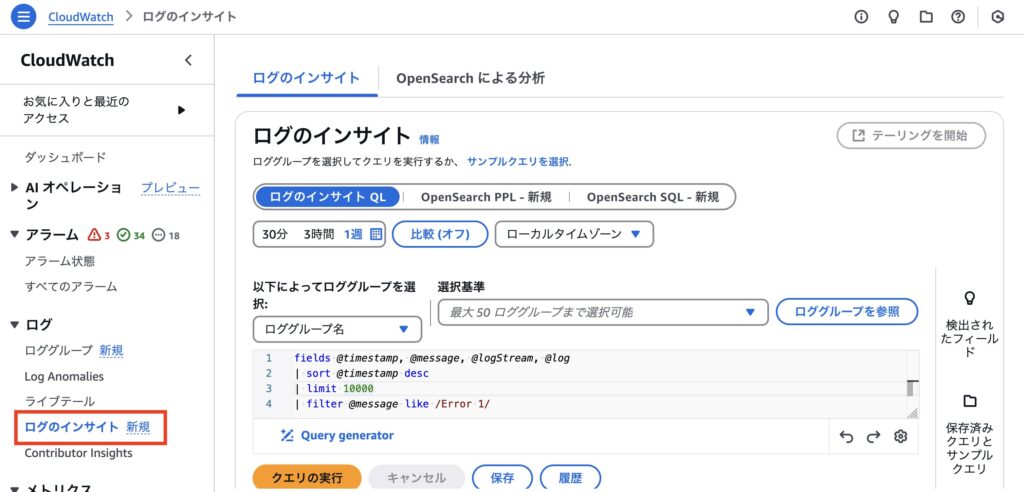Open すべてのアラーム in the sidebar
The image size is (1024, 492).
(x=71, y=286)
